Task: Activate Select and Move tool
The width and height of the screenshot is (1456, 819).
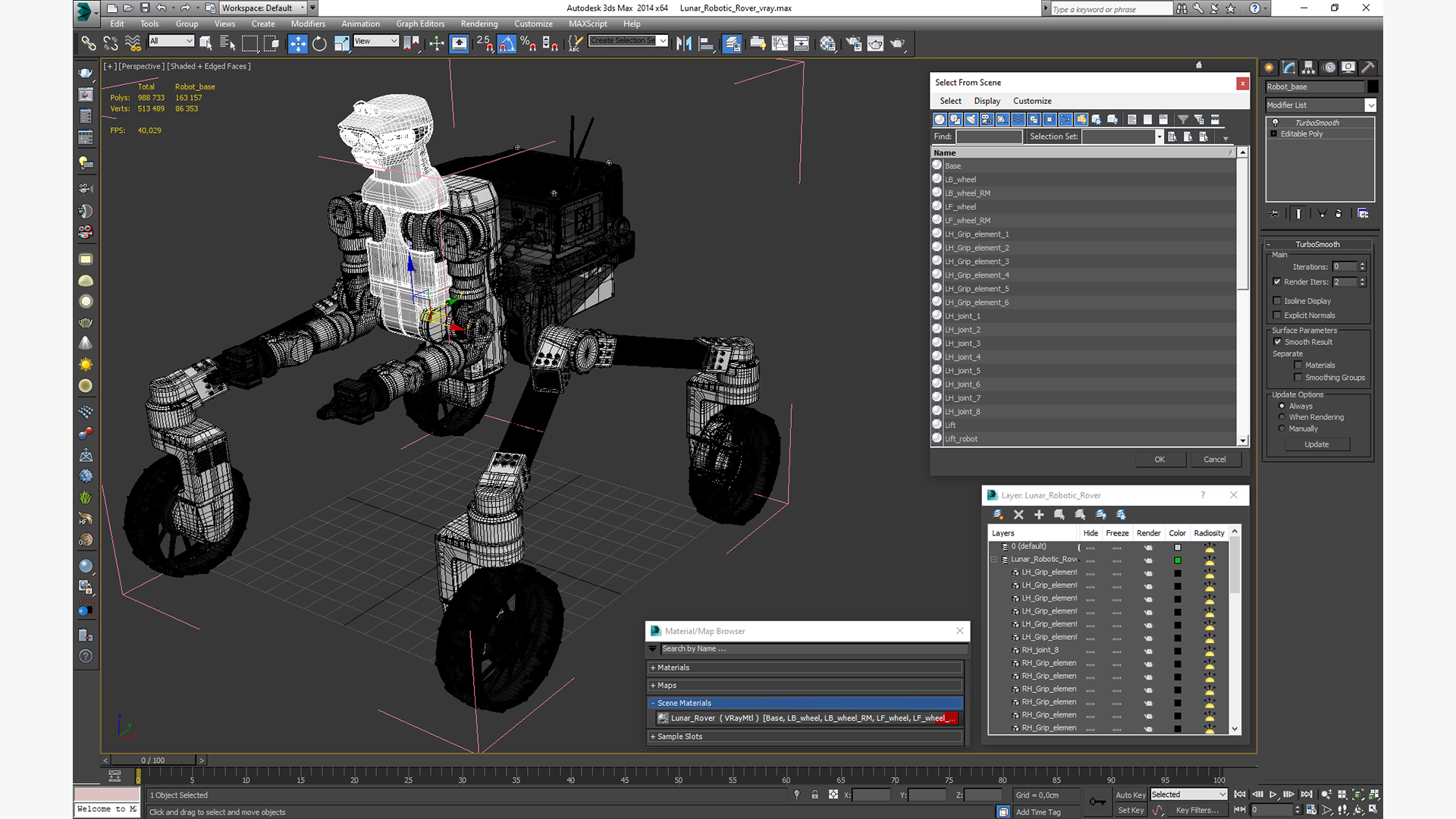Action: coord(298,43)
